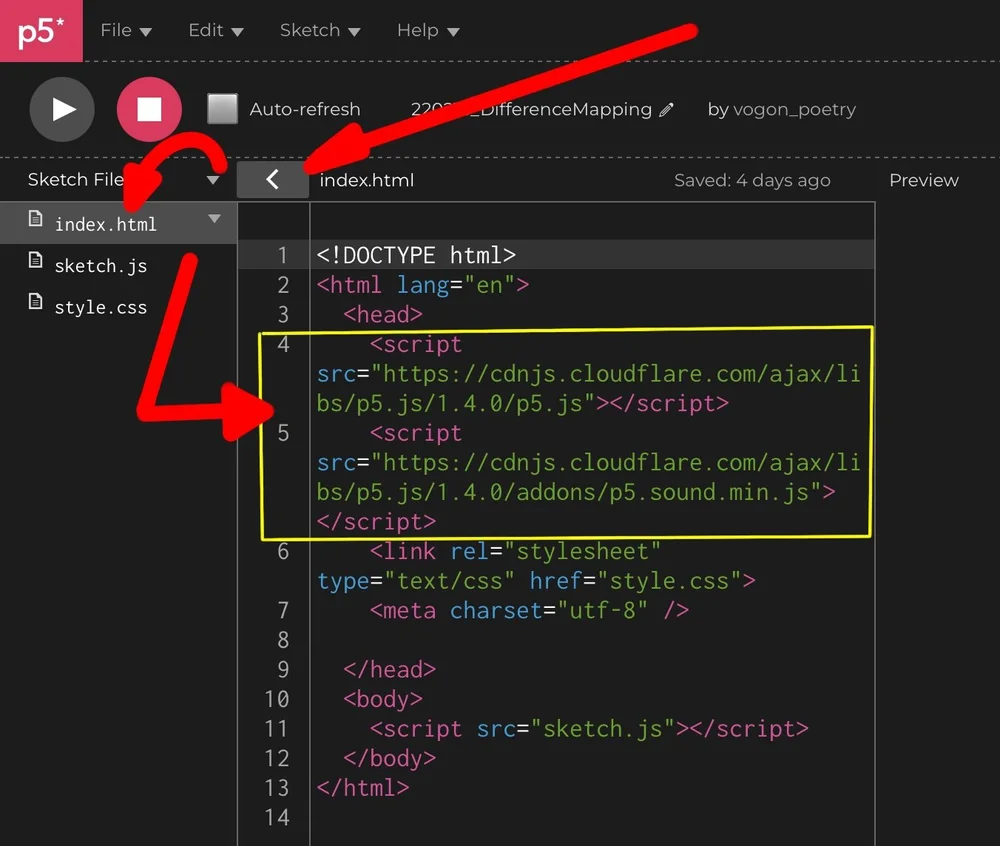Viewport: 1000px width, 846px height.
Task: Open the Edit menu
Action: pos(216,30)
